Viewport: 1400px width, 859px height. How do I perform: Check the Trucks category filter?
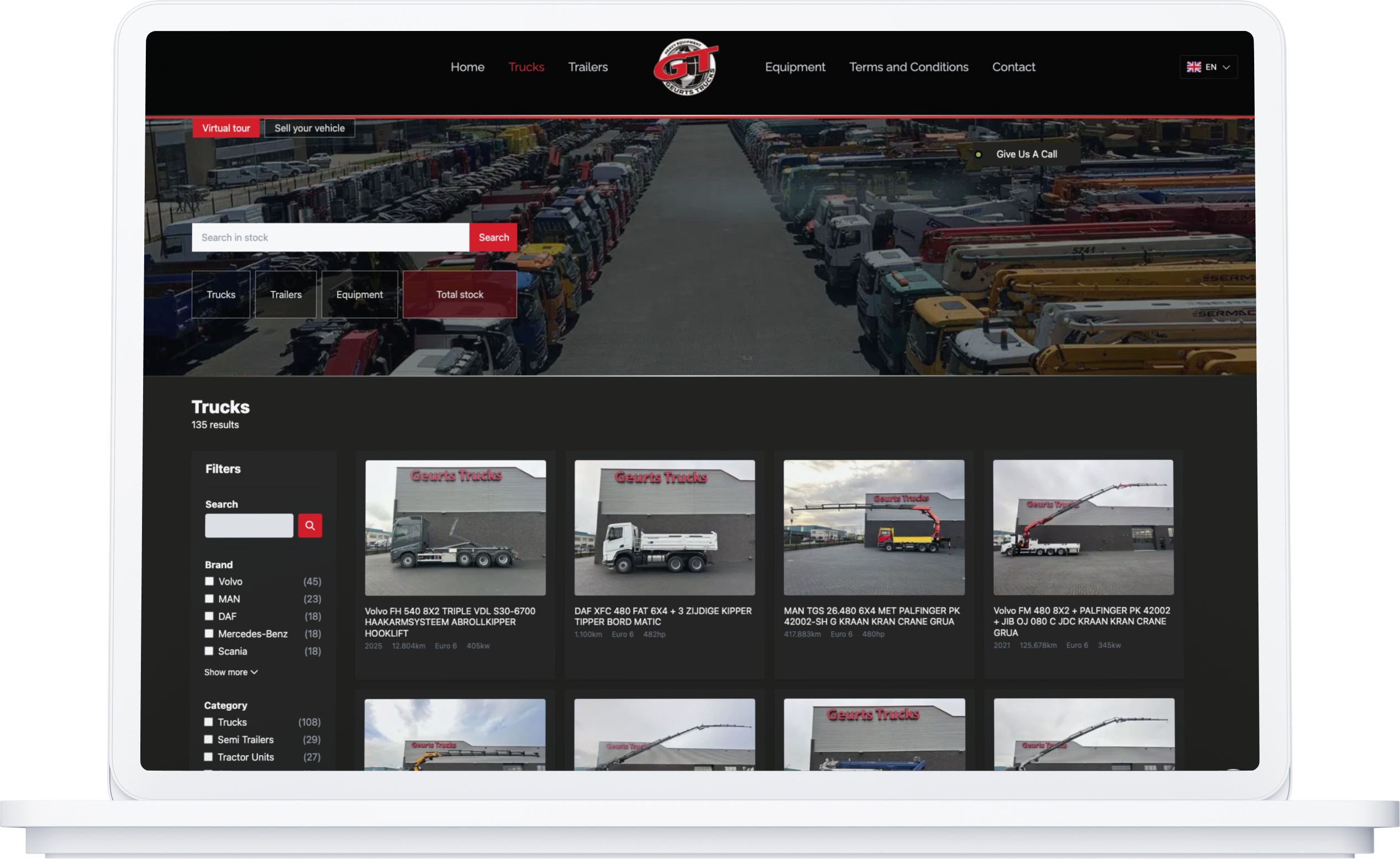208,722
